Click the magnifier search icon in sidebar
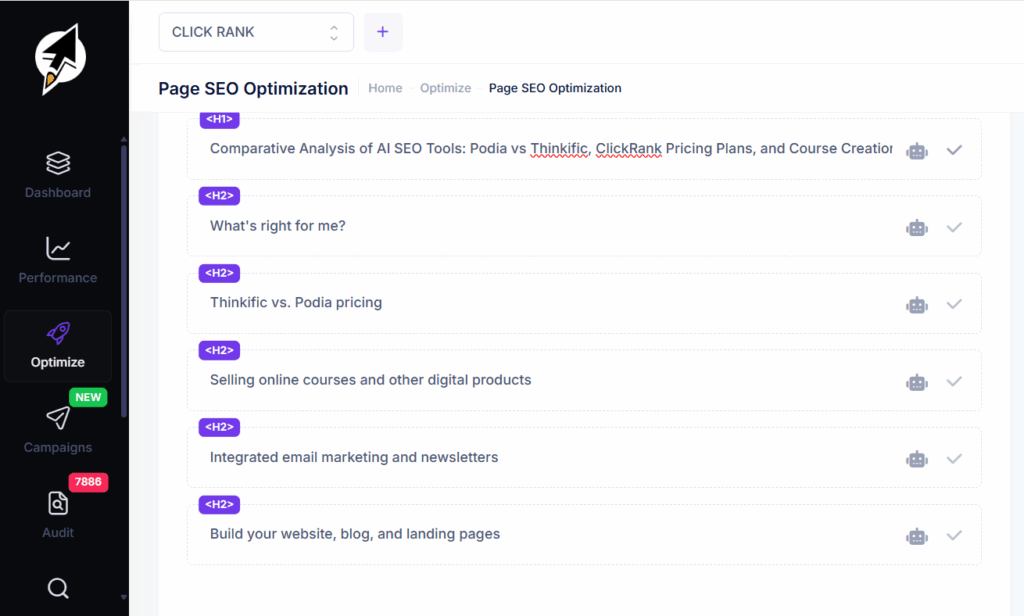The image size is (1024, 616). tap(58, 588)
